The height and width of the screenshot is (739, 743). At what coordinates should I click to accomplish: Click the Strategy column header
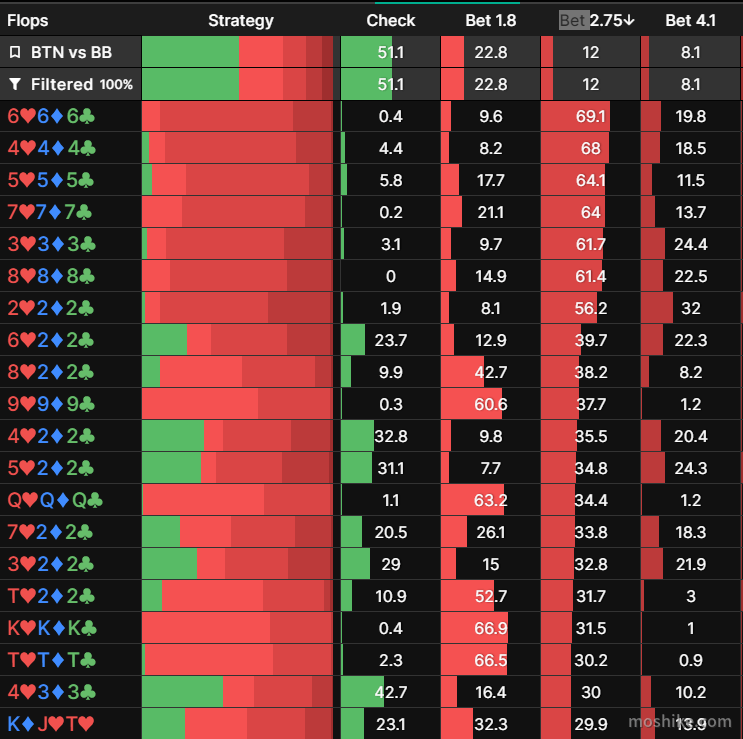(241, 20)
